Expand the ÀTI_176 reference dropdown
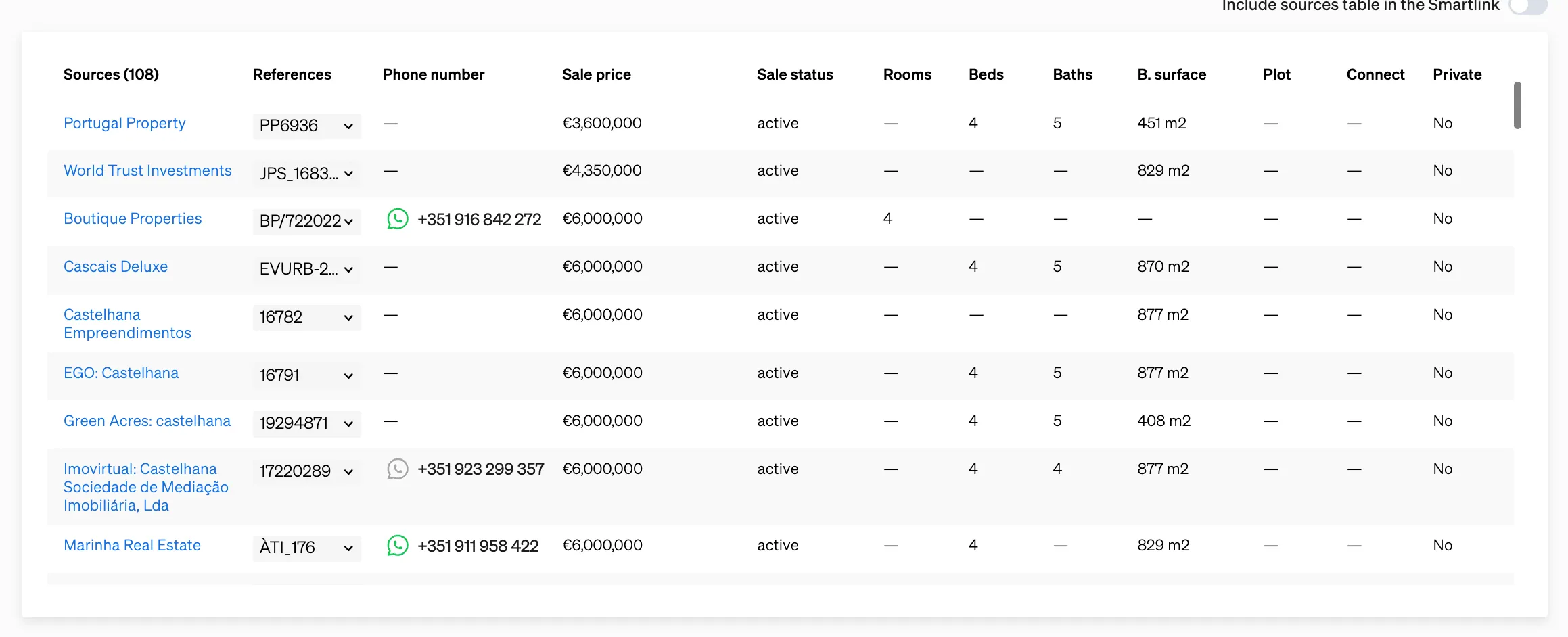 pos(306,548)
